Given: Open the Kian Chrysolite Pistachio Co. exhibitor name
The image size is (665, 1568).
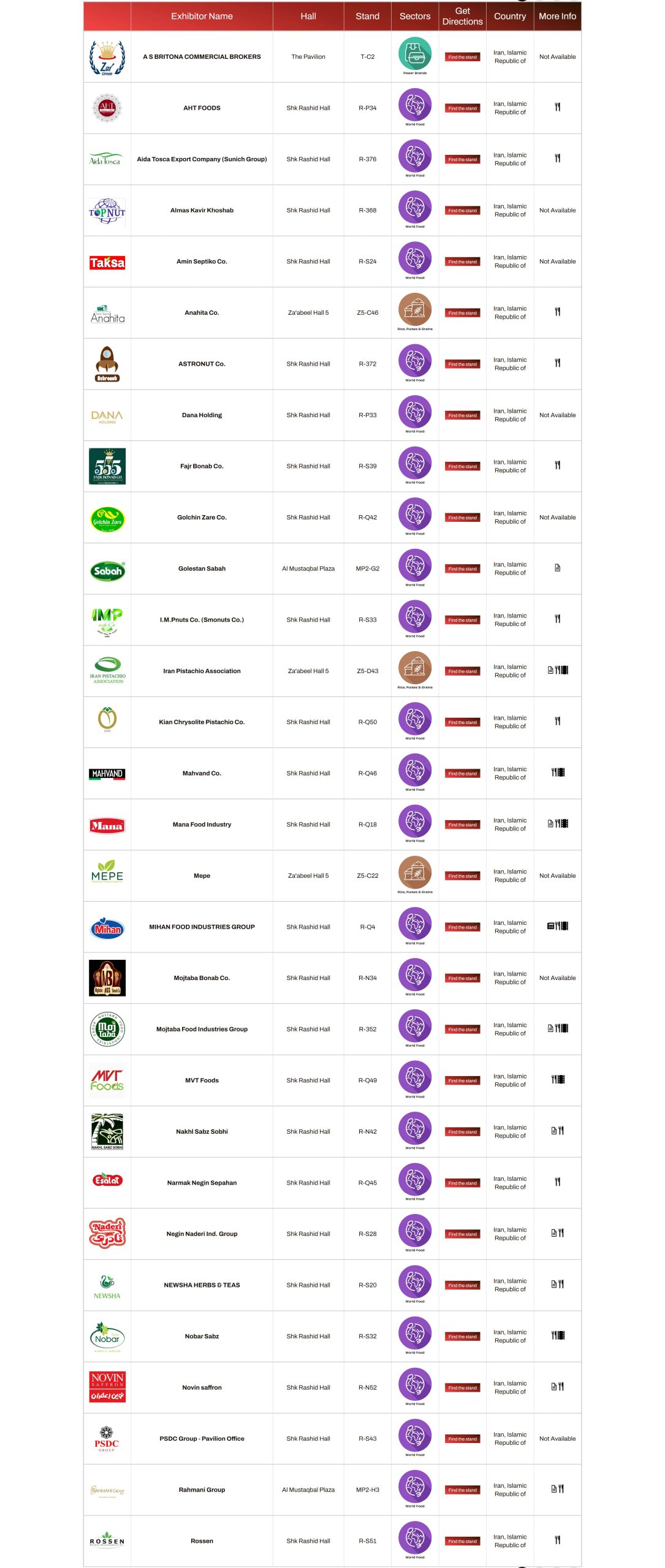Looking at the screenshot, I should click(x=202, y=722).
